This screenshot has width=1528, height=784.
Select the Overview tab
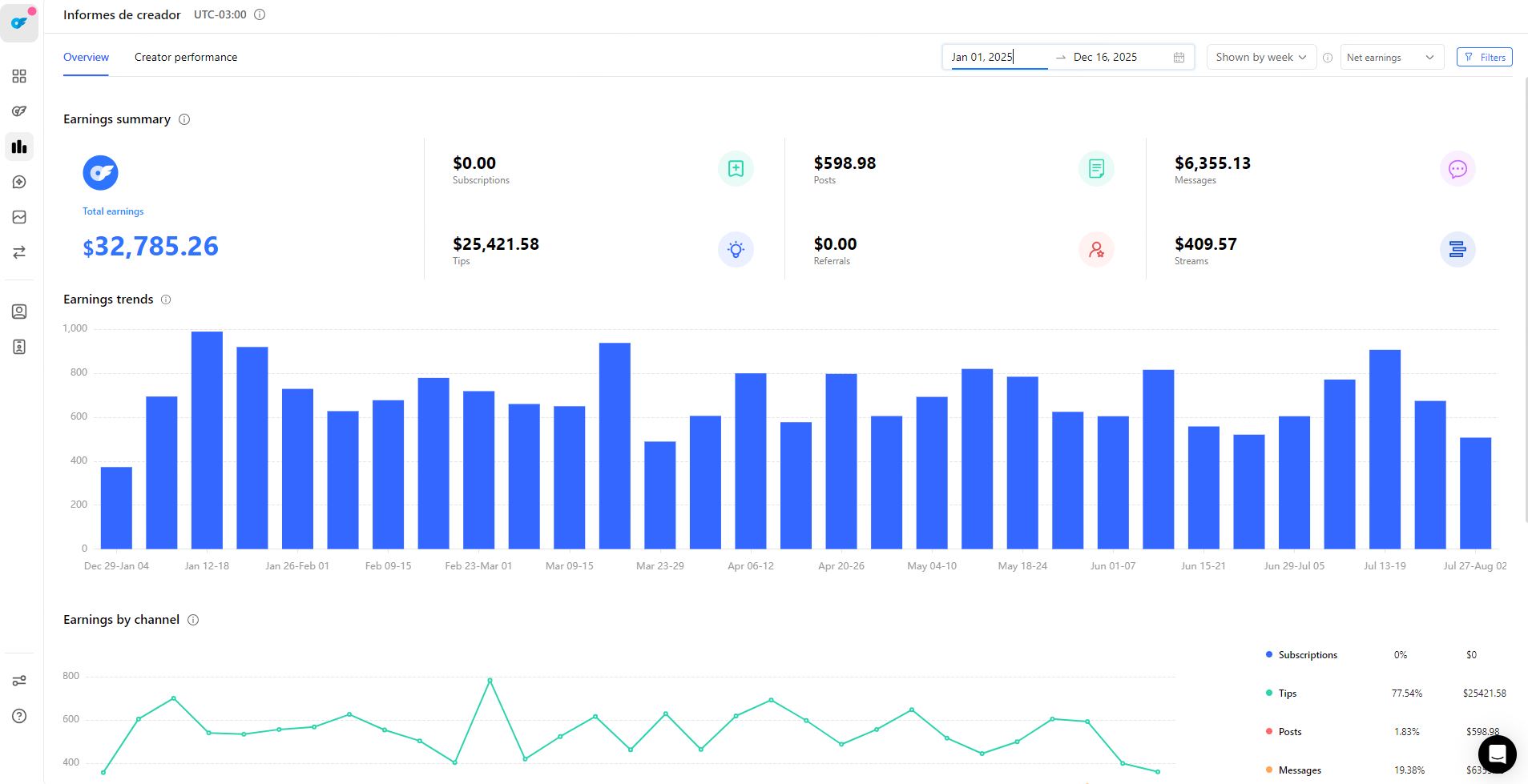point(86,58)
